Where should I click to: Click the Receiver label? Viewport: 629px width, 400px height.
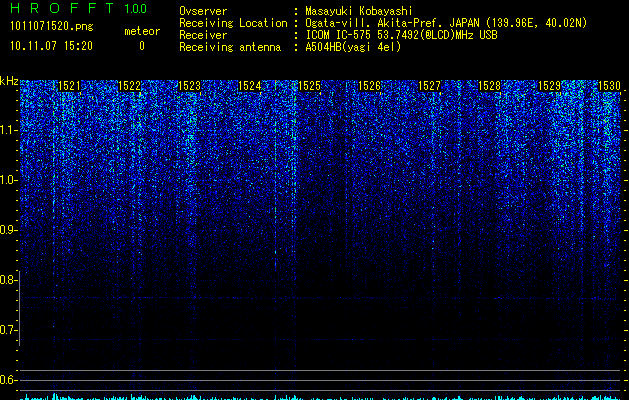point(203,35)
